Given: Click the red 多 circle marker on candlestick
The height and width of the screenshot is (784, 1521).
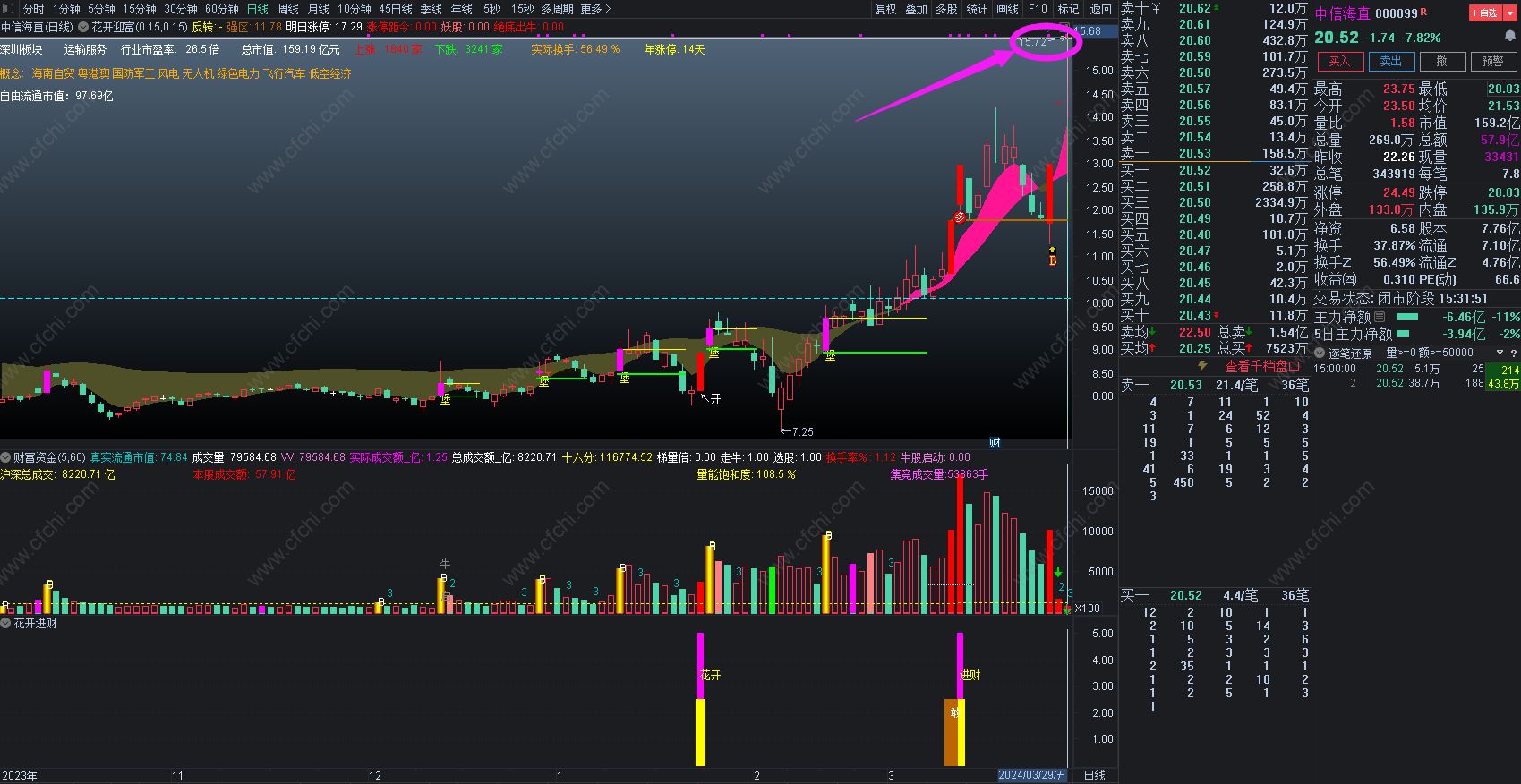Looking at the screenshot, I should click(960, 217).
